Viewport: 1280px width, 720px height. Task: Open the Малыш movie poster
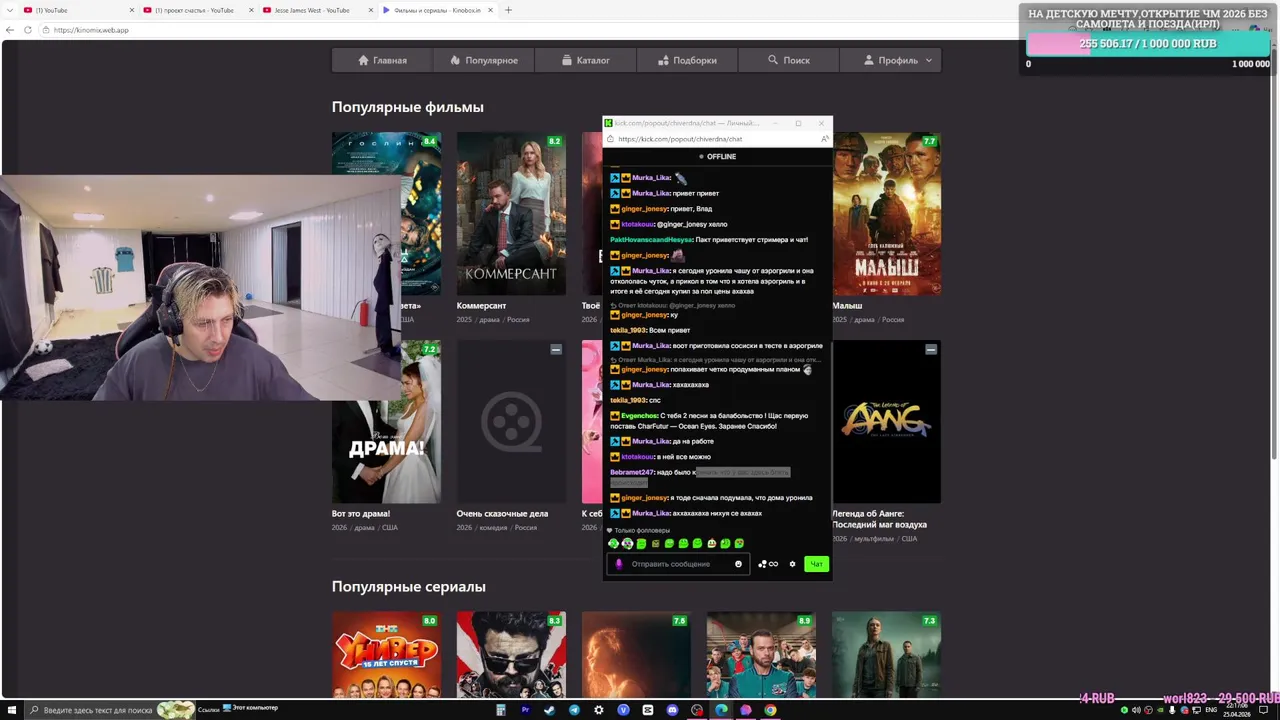click(886, 213)
